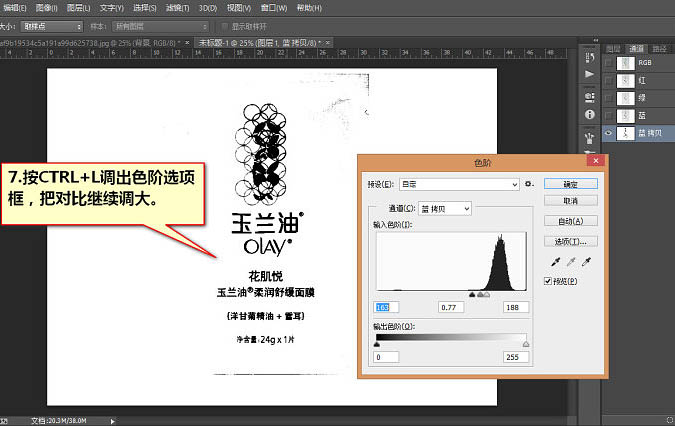Toggle visibility of the 蓝 channel
The height and width of the screenshot is (426, 675).
pos(608,115)
